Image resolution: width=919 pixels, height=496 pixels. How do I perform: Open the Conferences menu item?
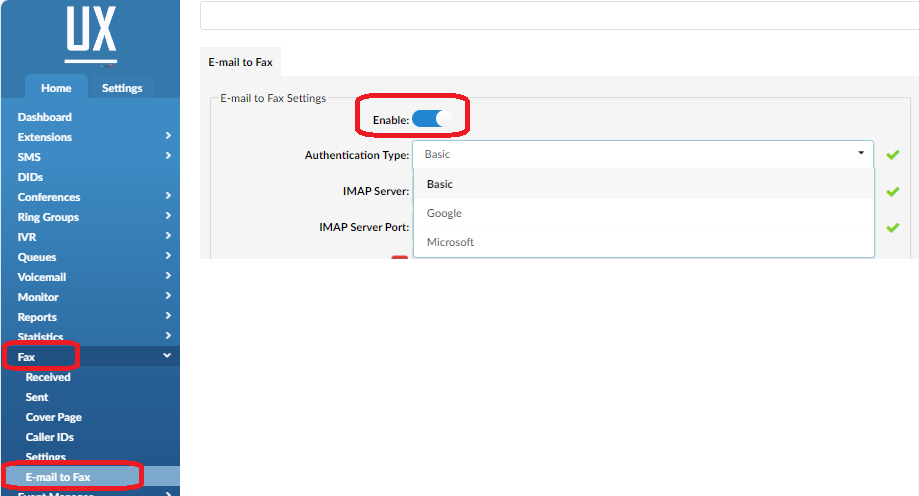(49, 197)
